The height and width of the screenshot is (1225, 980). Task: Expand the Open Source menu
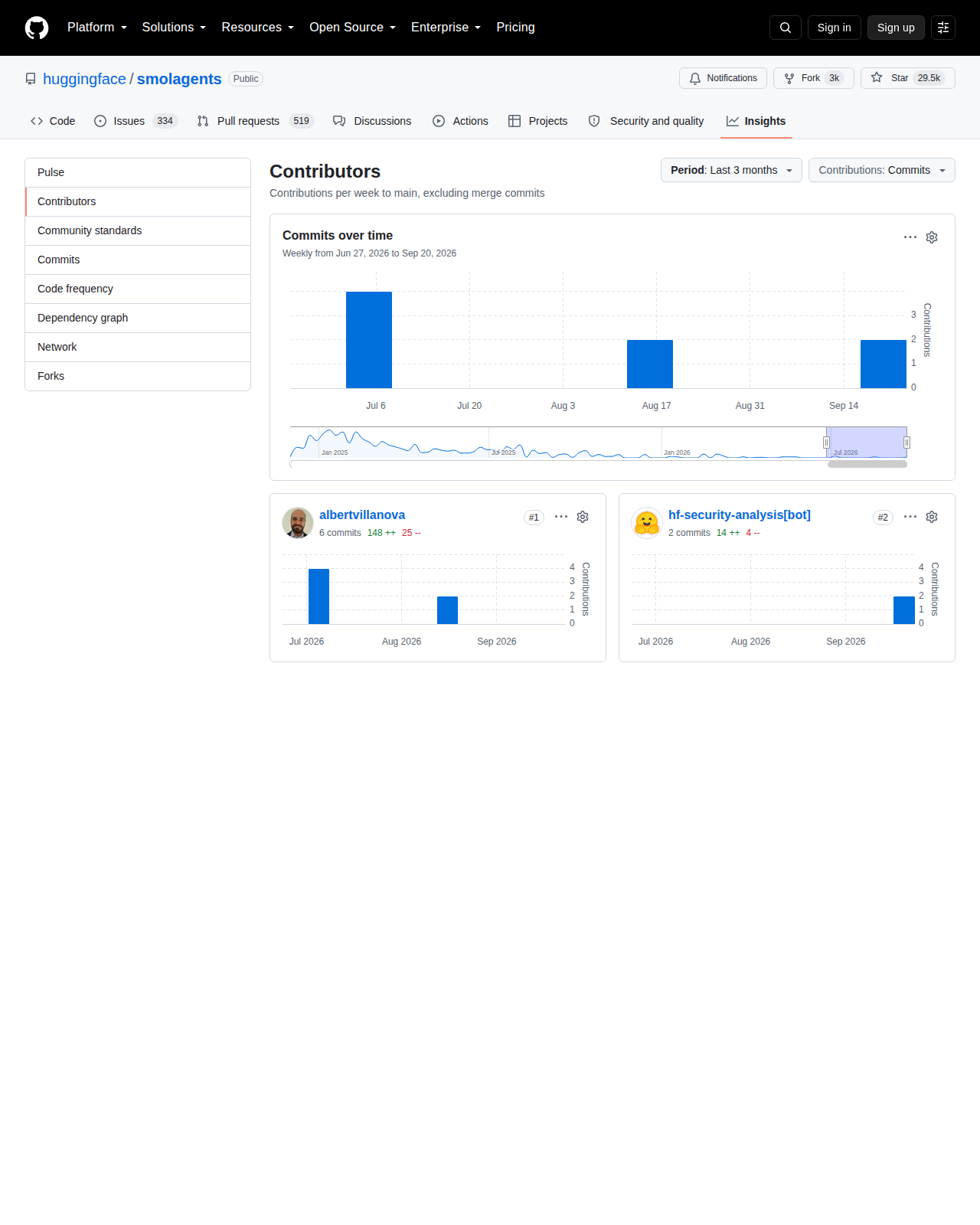(x=353, y=28)
